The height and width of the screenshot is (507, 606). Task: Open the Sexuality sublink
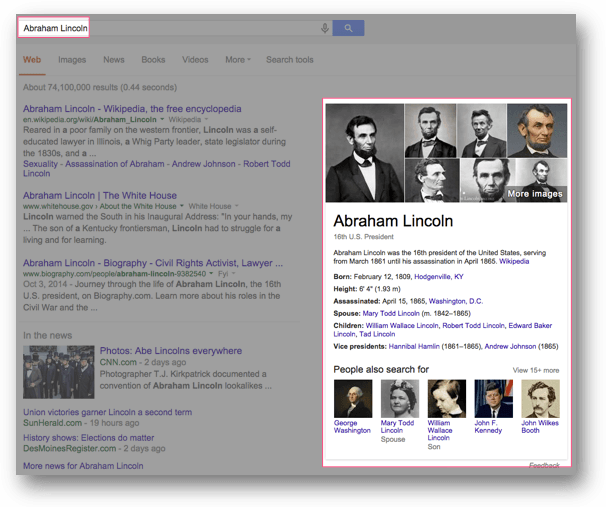pos(40,164)
